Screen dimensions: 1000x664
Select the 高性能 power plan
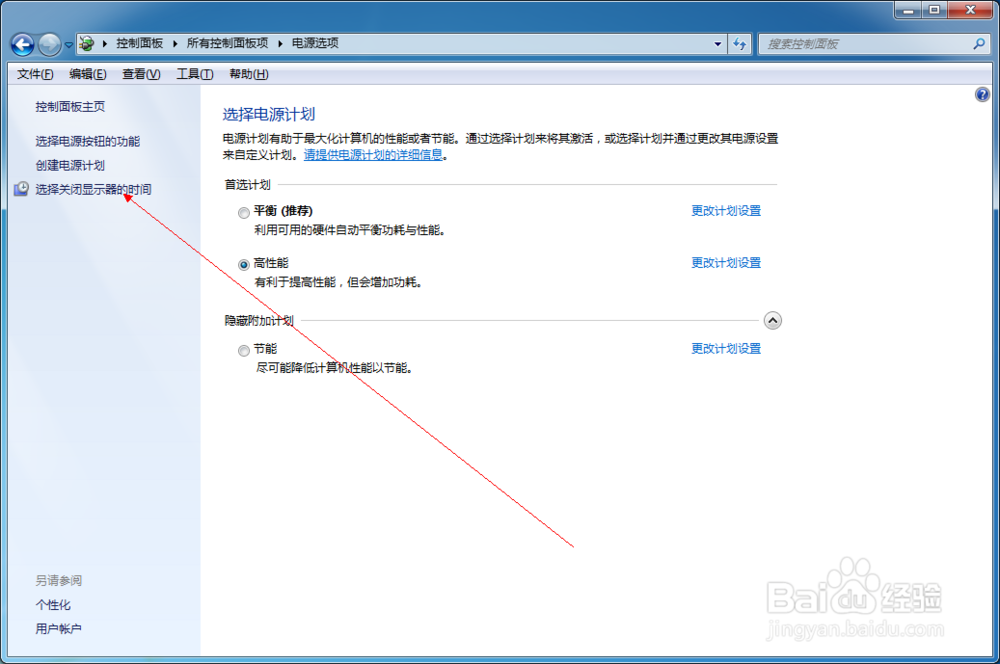(x=243, y=262)
